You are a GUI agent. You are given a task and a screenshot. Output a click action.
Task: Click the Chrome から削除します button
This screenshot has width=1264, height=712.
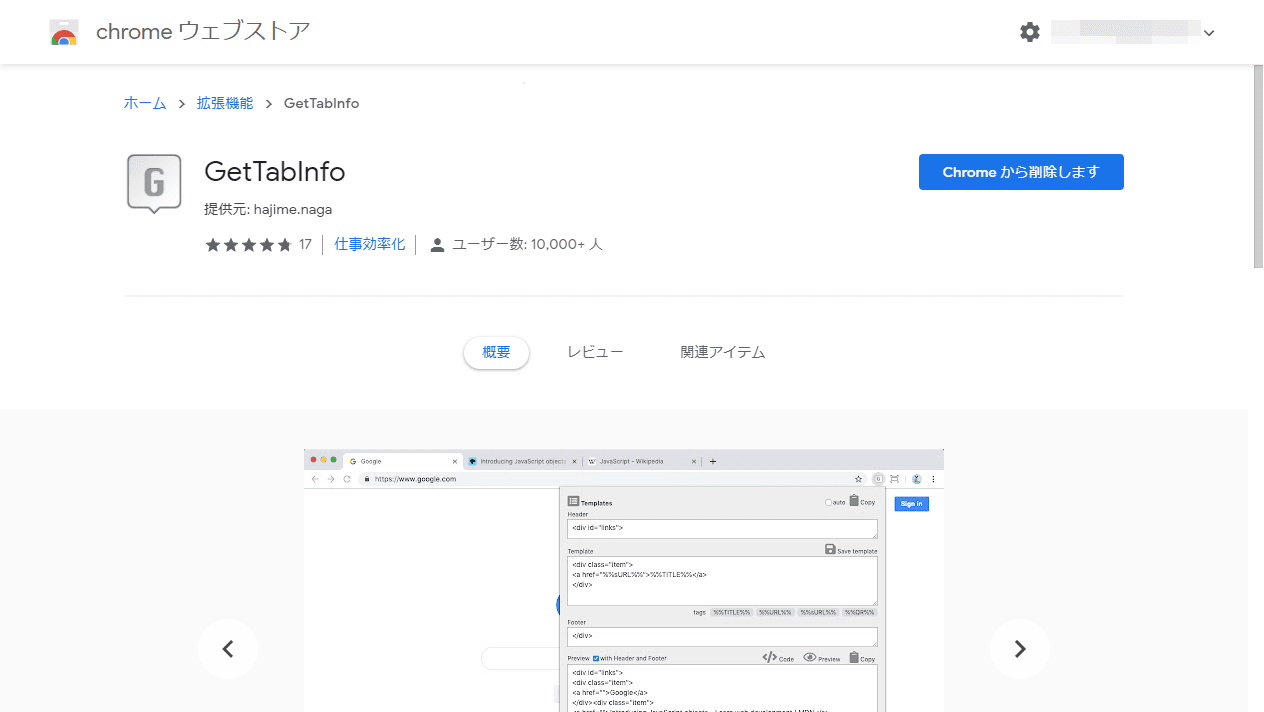[x=1021, y=172]
